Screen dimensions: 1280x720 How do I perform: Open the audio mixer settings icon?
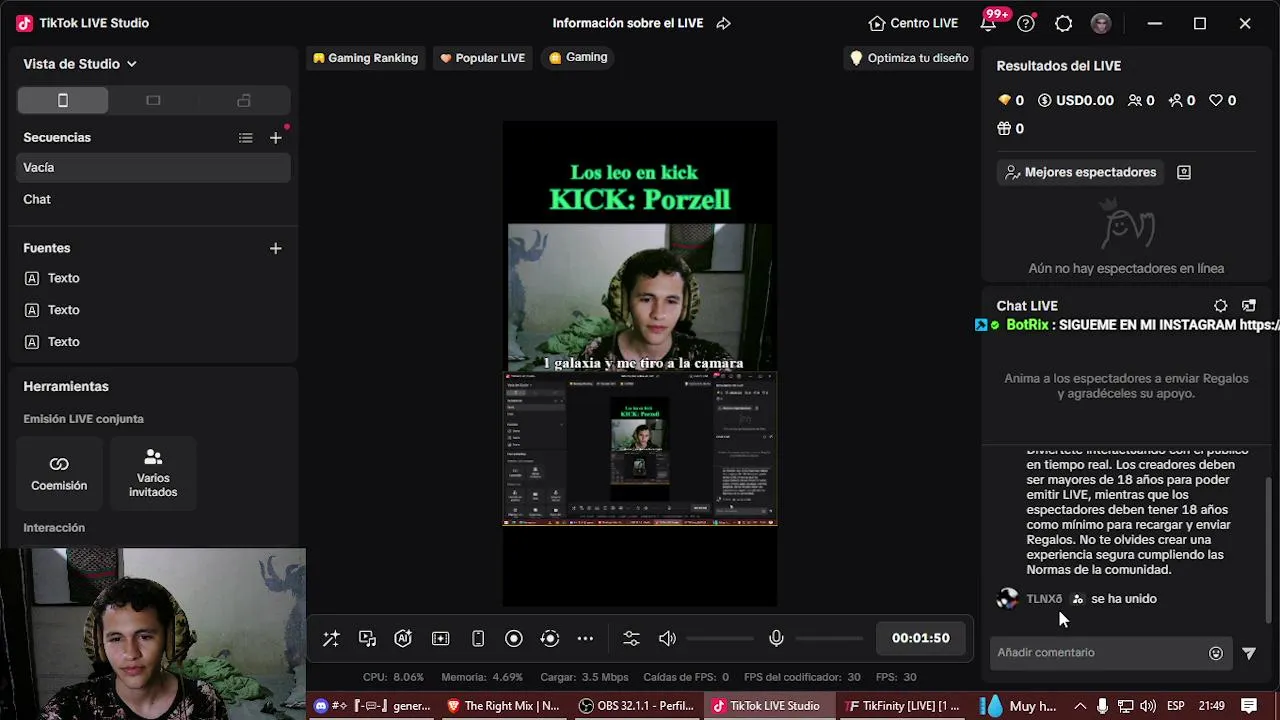tap(631, 638)
